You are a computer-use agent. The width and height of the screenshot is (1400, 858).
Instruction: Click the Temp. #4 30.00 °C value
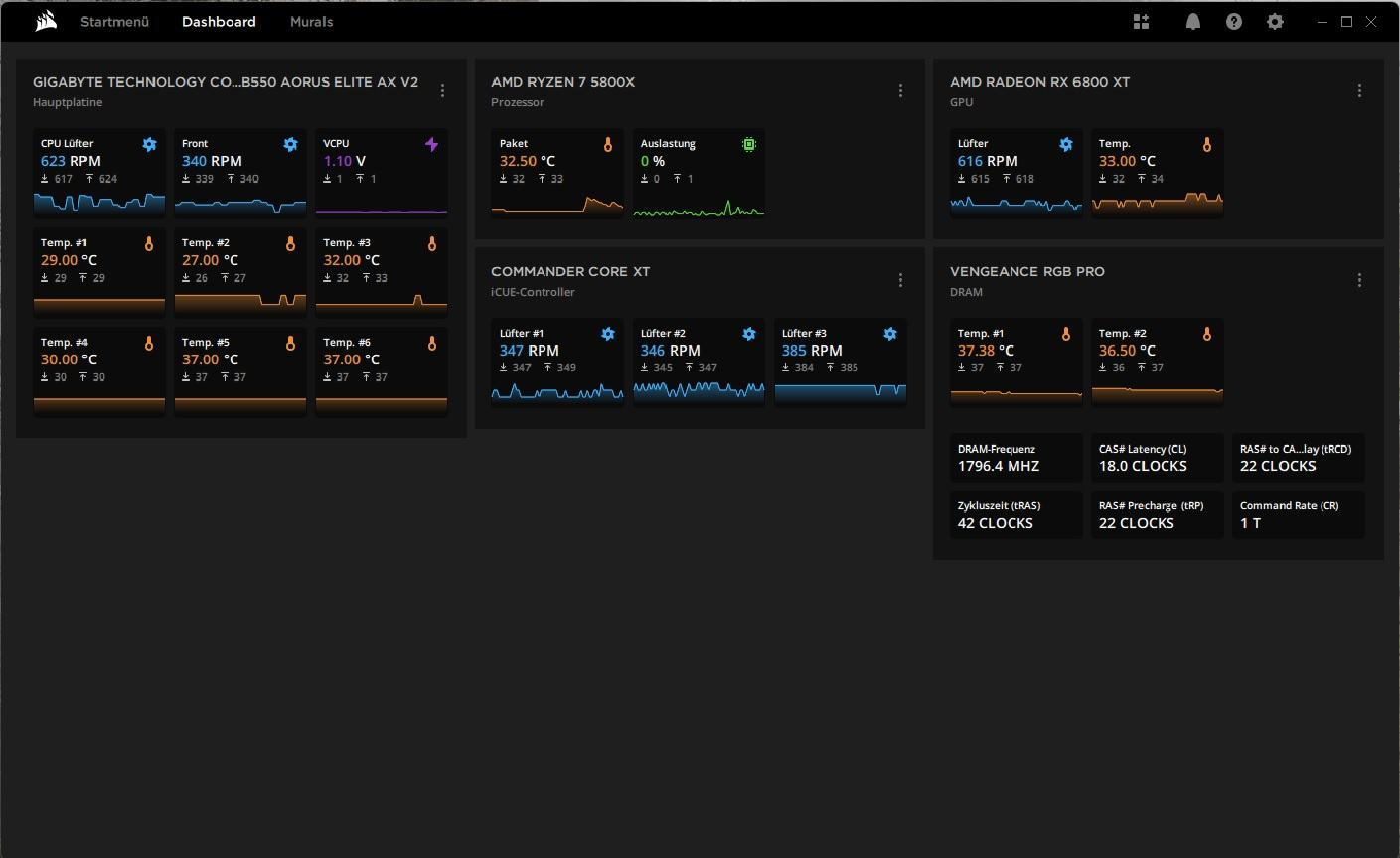(70, 359)
